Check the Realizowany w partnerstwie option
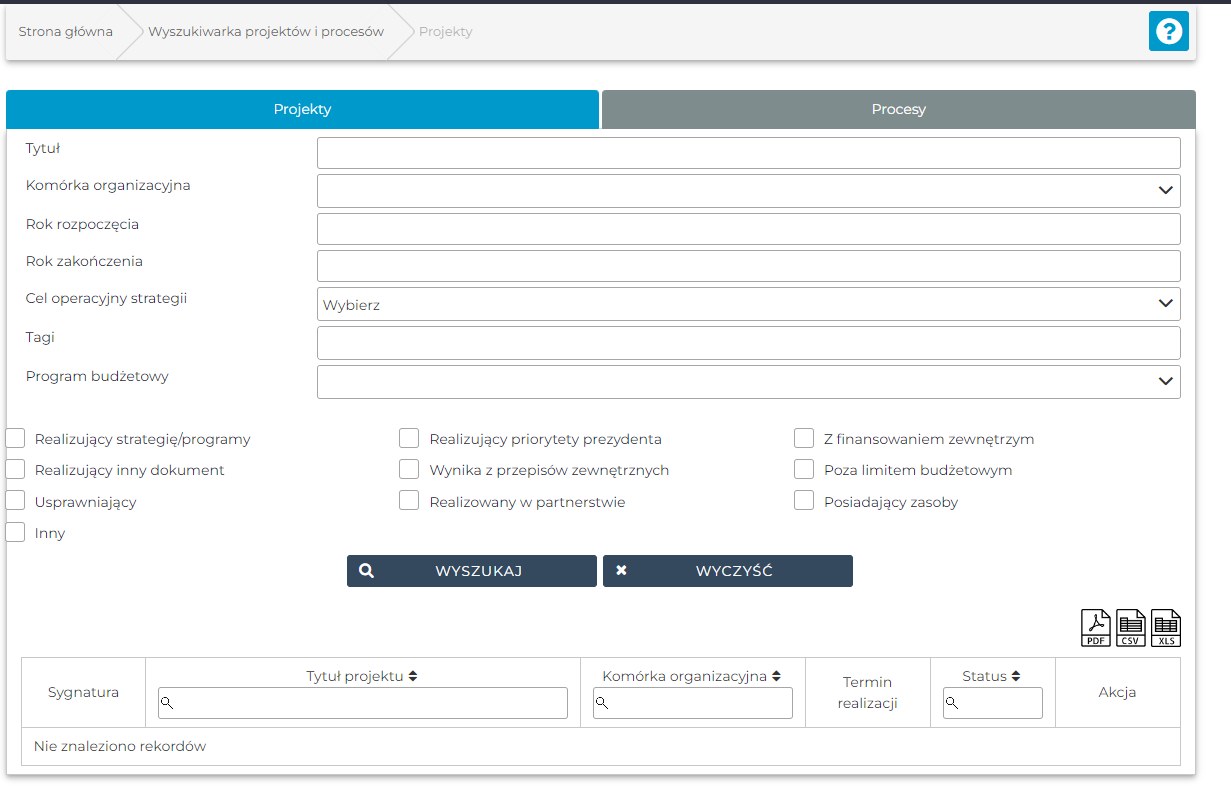Viewport: 1231px width, 799px height. (409, 502)
